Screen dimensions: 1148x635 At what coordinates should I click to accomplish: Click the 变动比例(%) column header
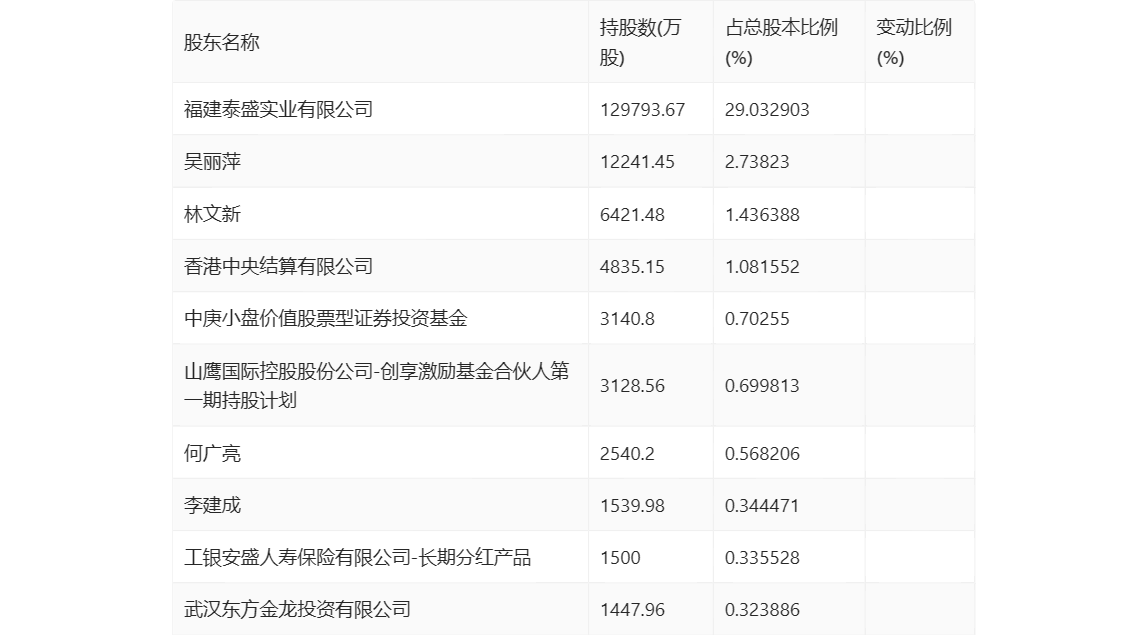click(x=914, y=42)
